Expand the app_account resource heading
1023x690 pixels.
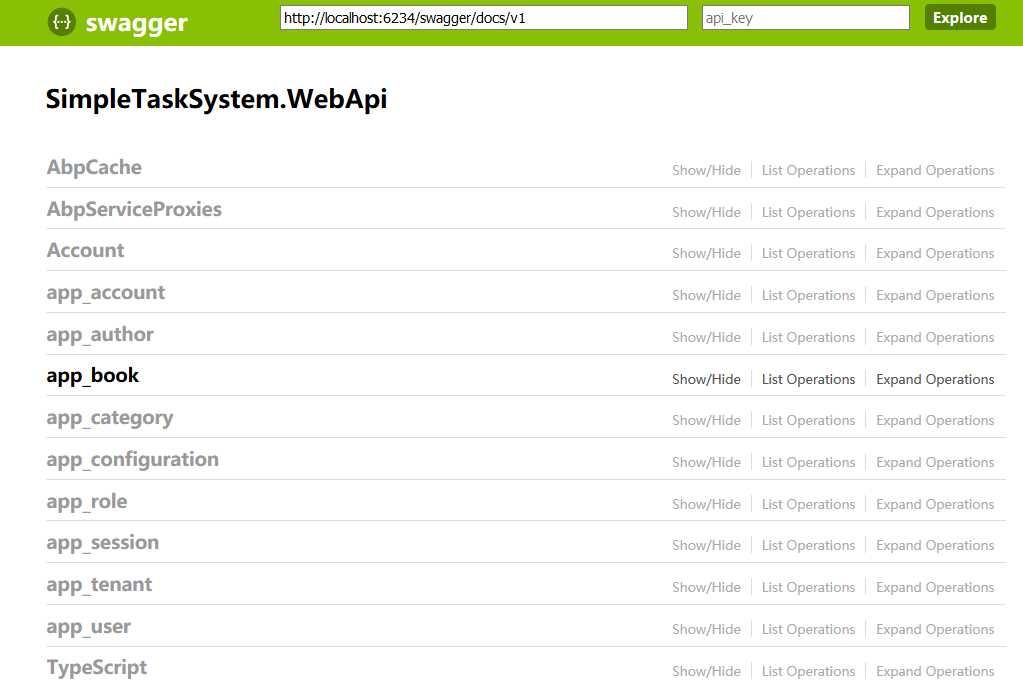[106, 293]
